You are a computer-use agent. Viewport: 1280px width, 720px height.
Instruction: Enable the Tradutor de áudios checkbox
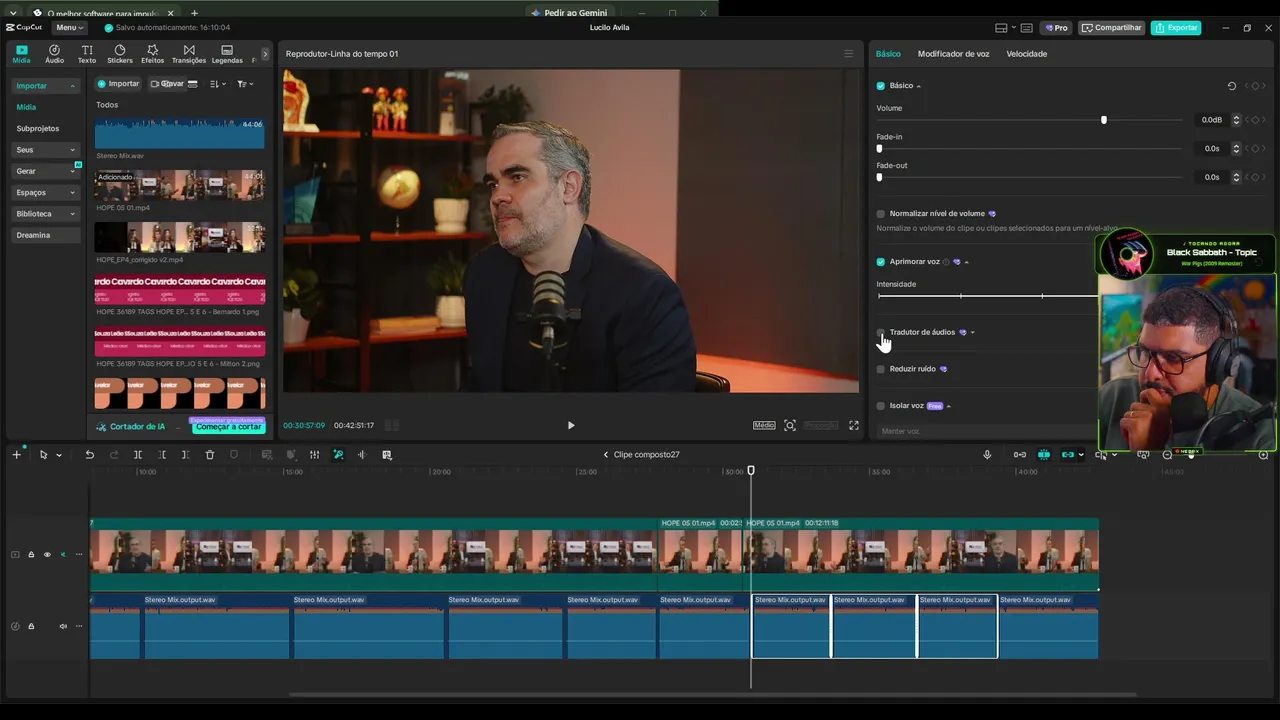(881, 332)
